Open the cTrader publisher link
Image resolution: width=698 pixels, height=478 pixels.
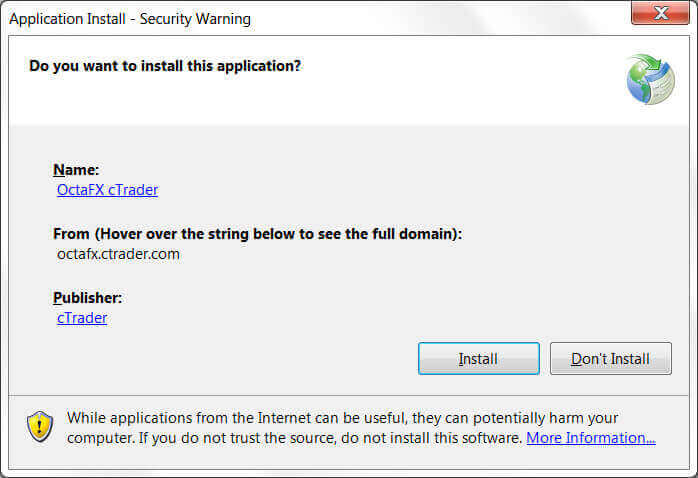point(82,318)
